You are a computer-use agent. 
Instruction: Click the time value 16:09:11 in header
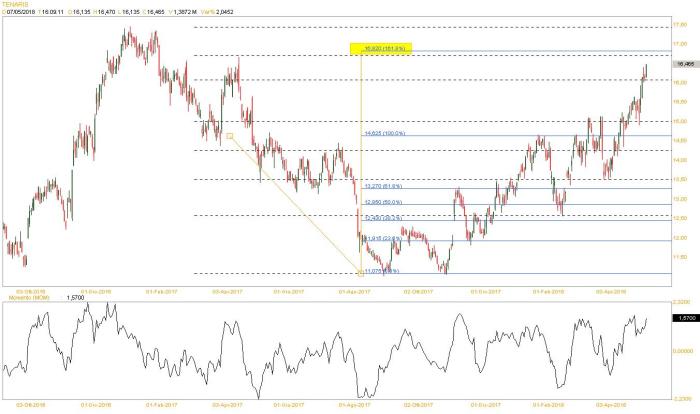coord(53,12)
